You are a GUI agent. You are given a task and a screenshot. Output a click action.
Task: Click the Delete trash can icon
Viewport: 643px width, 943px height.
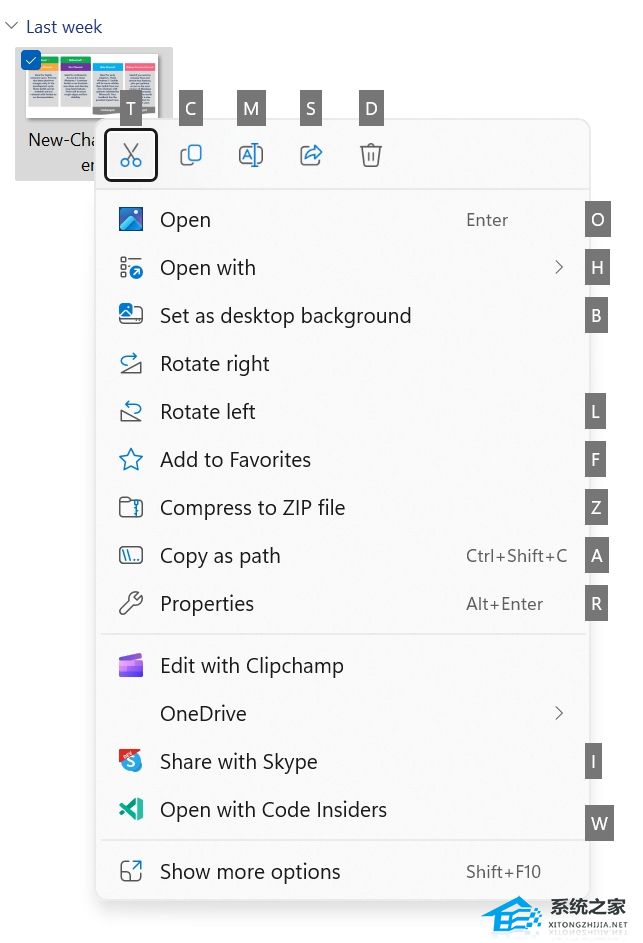(371, 155)
